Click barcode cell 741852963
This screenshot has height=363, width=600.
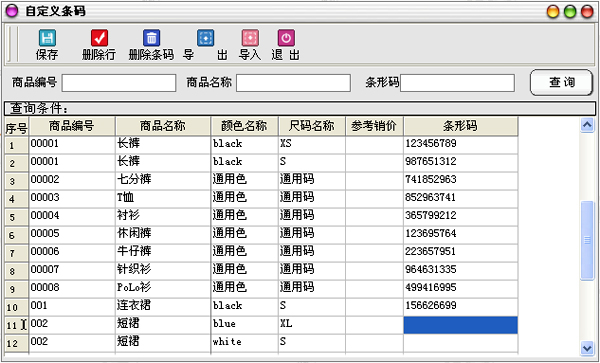tap(460, 181)
